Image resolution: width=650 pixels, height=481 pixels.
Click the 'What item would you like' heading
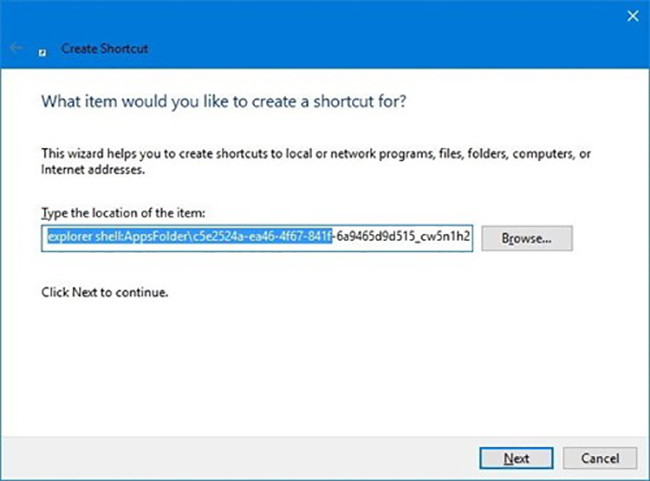click(224, 102)
